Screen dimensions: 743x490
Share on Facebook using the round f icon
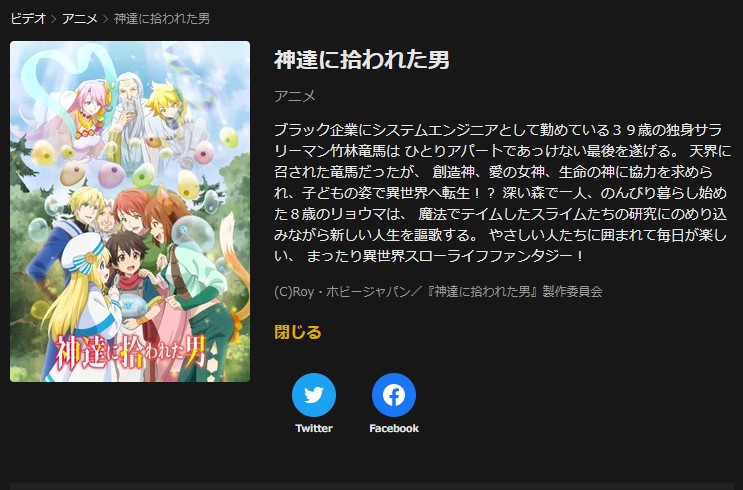tap(394, 395)
